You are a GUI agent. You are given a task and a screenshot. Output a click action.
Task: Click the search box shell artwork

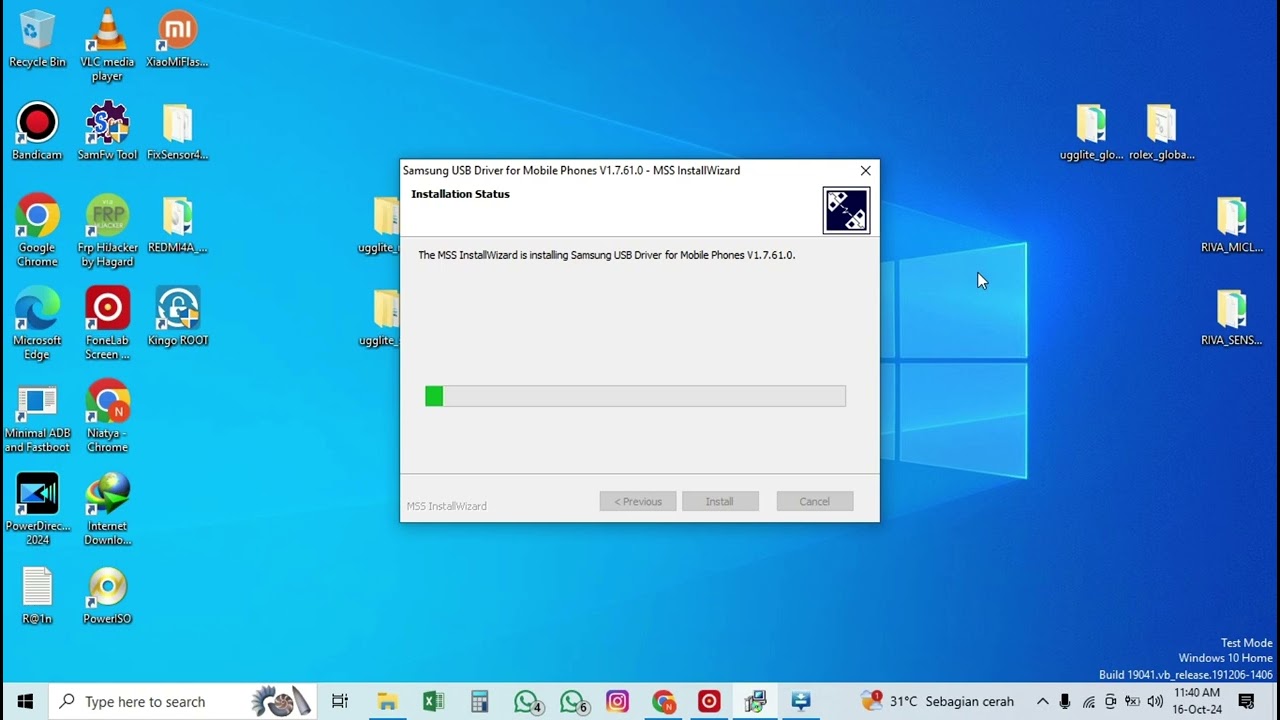(281, 701)
